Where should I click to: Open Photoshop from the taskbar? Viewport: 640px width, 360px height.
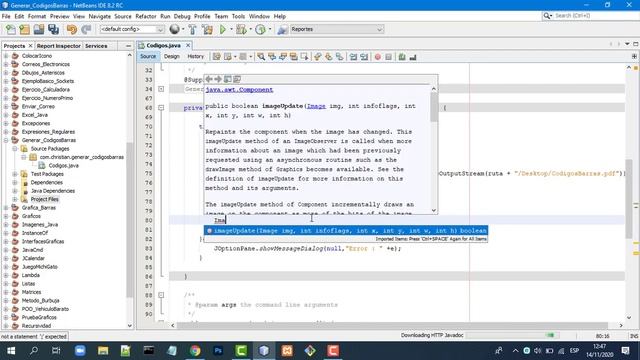[218, 351]
